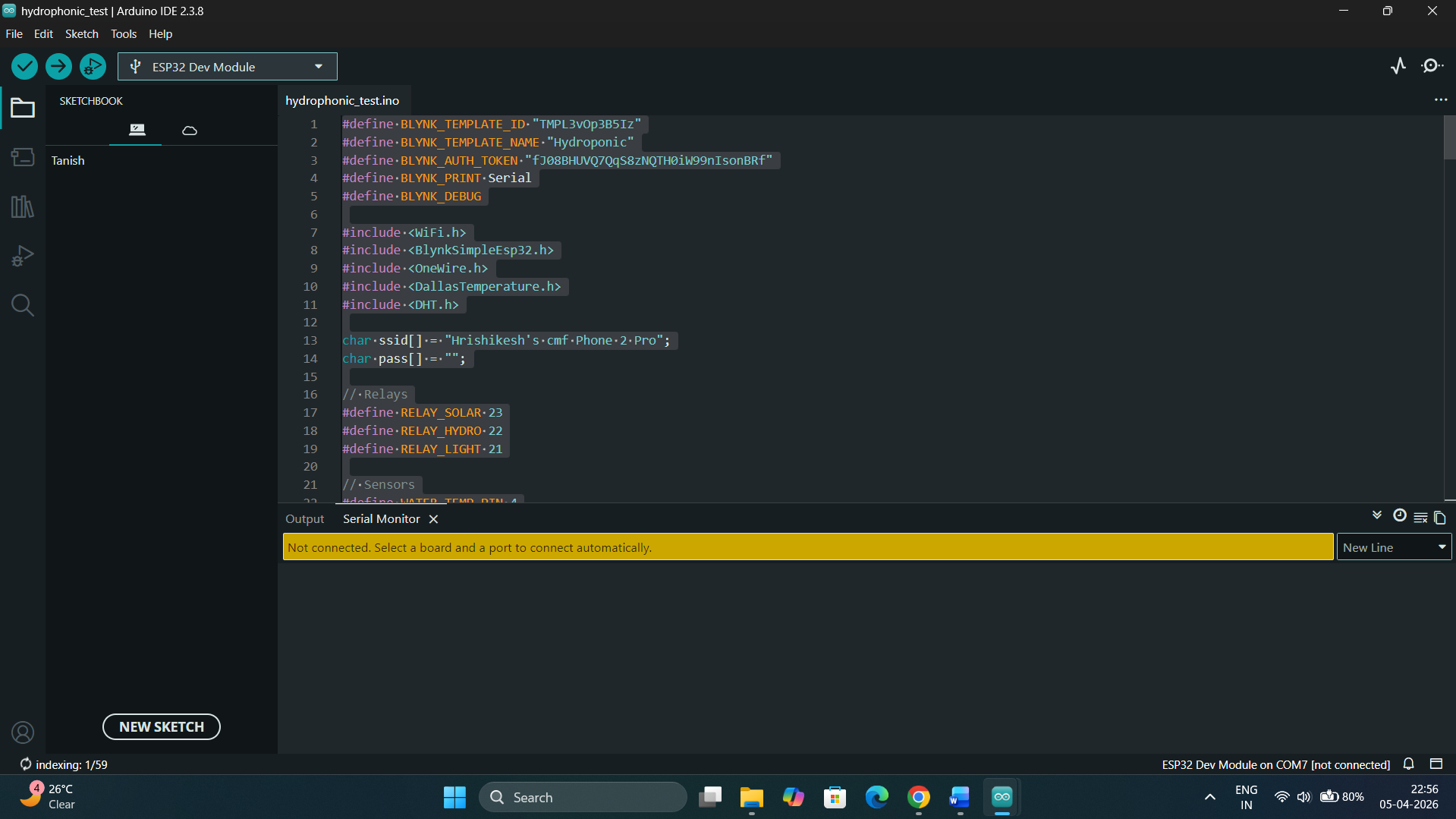Open Debug panel in sidebar
The image size is (1456, 819).
[22, 256]
